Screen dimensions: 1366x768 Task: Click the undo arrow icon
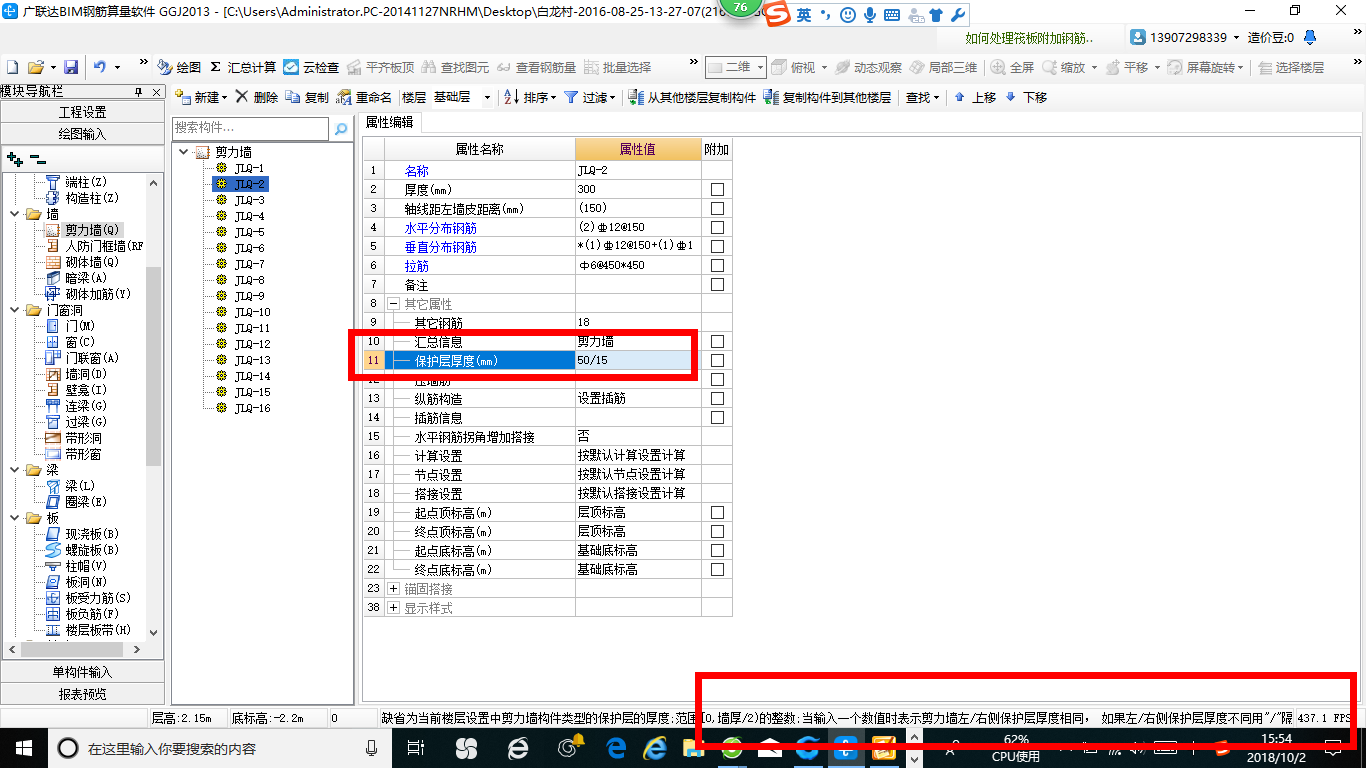point(100,67)
